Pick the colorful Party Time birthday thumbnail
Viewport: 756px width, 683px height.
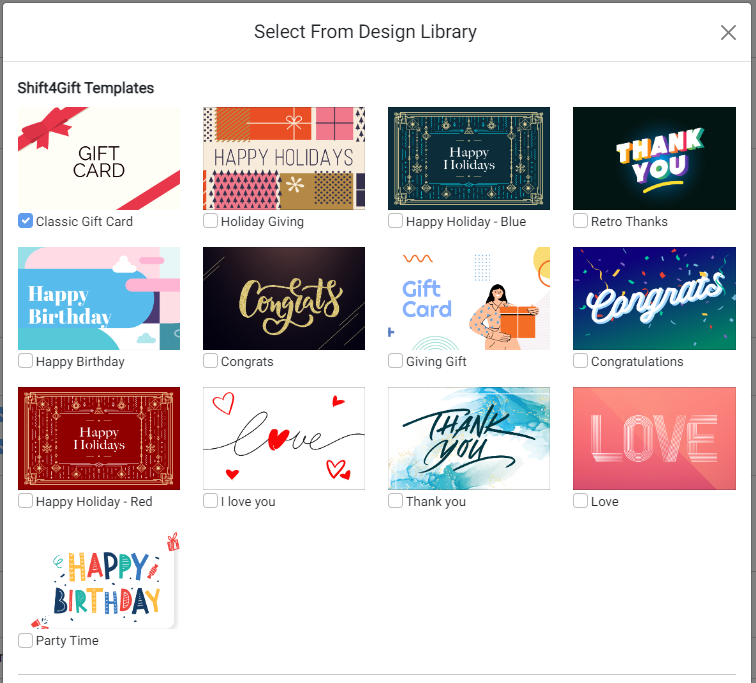(99, 579)
